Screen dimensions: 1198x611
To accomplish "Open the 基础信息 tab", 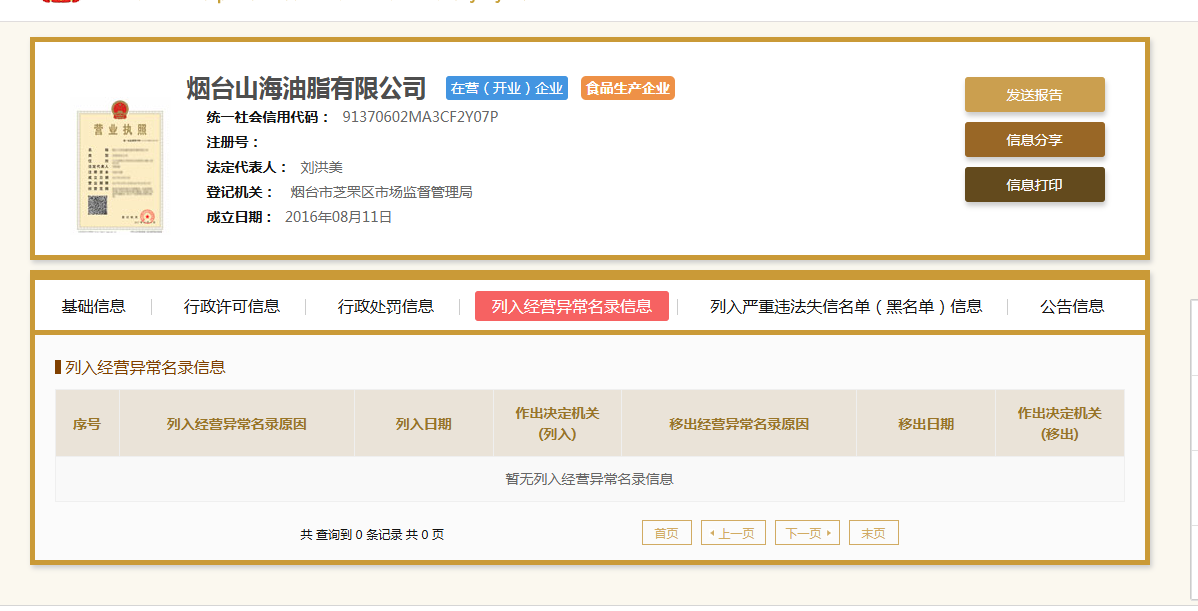I will pos(93,306).
